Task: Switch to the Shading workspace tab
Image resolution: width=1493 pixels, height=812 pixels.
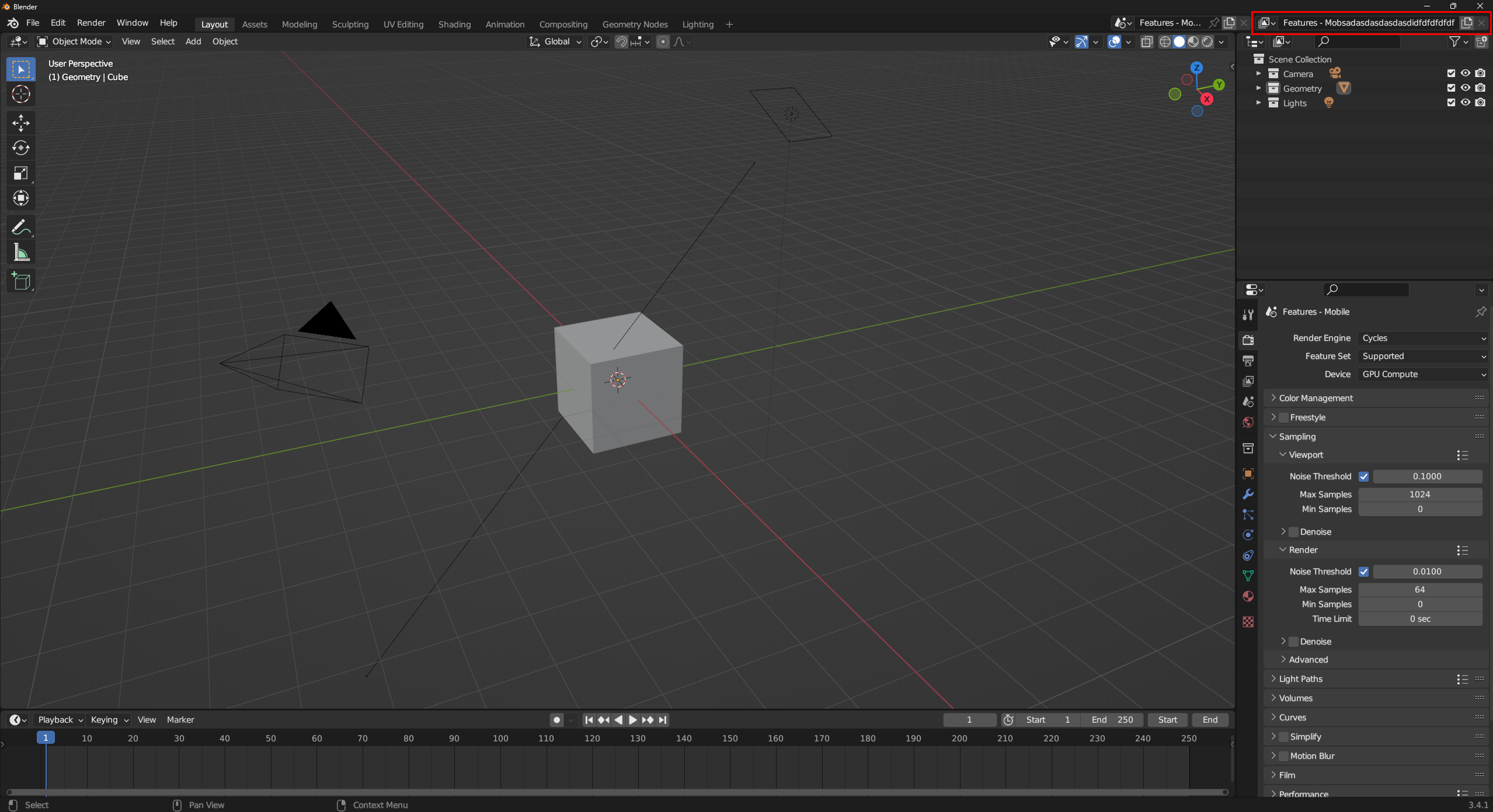Action: (454, 25)
